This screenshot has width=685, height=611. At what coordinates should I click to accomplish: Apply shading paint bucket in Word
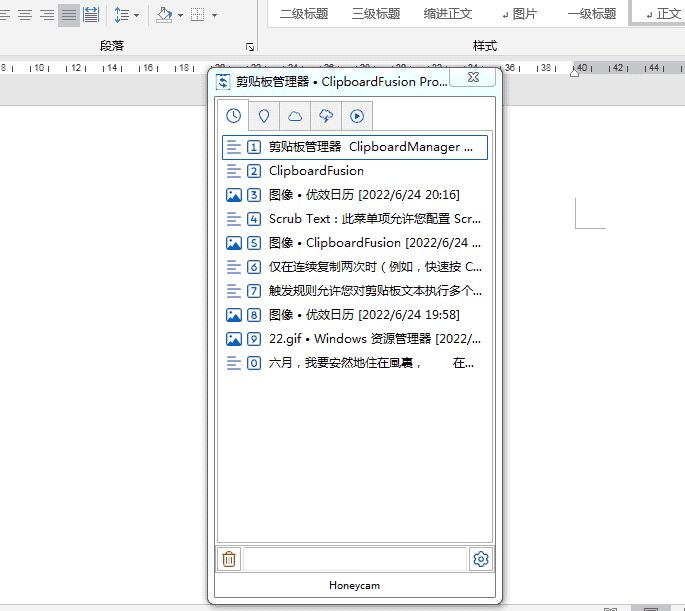click(x=164, y=15)
